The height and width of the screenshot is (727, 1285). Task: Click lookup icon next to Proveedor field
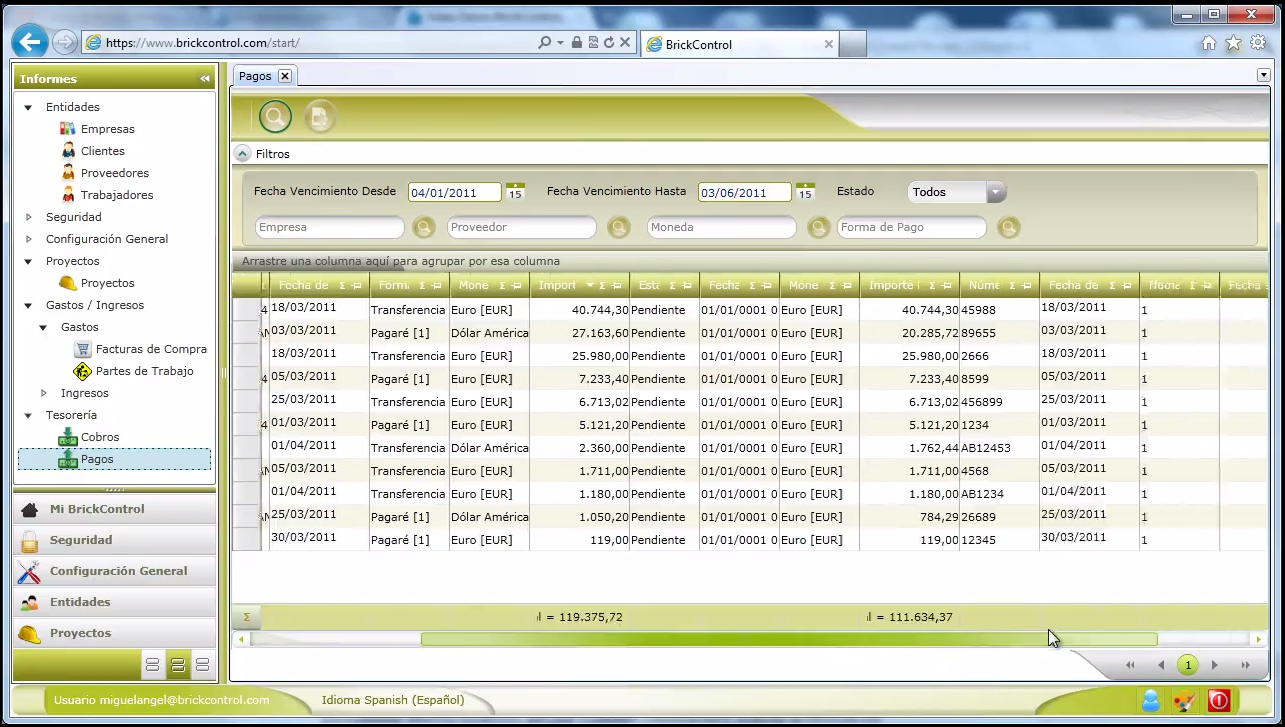click(x=619, y=228)
